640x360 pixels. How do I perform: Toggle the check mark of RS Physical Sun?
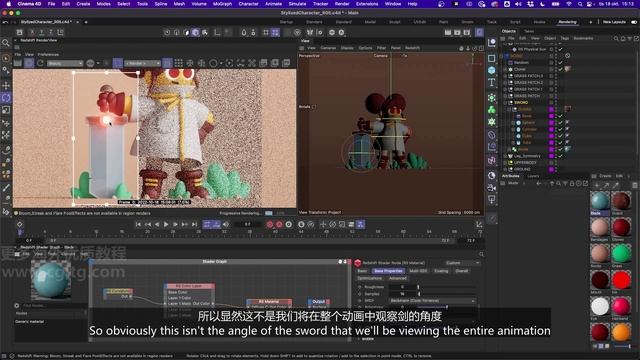(560, 49)
